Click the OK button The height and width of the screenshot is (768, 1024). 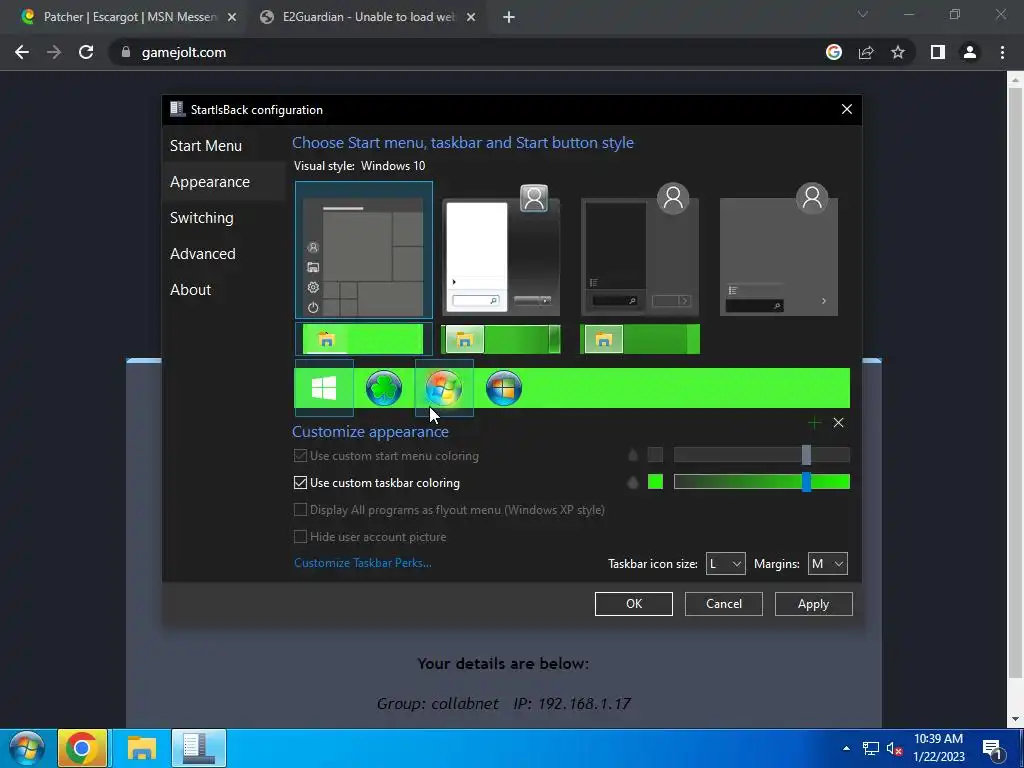[x=633, y=604]
